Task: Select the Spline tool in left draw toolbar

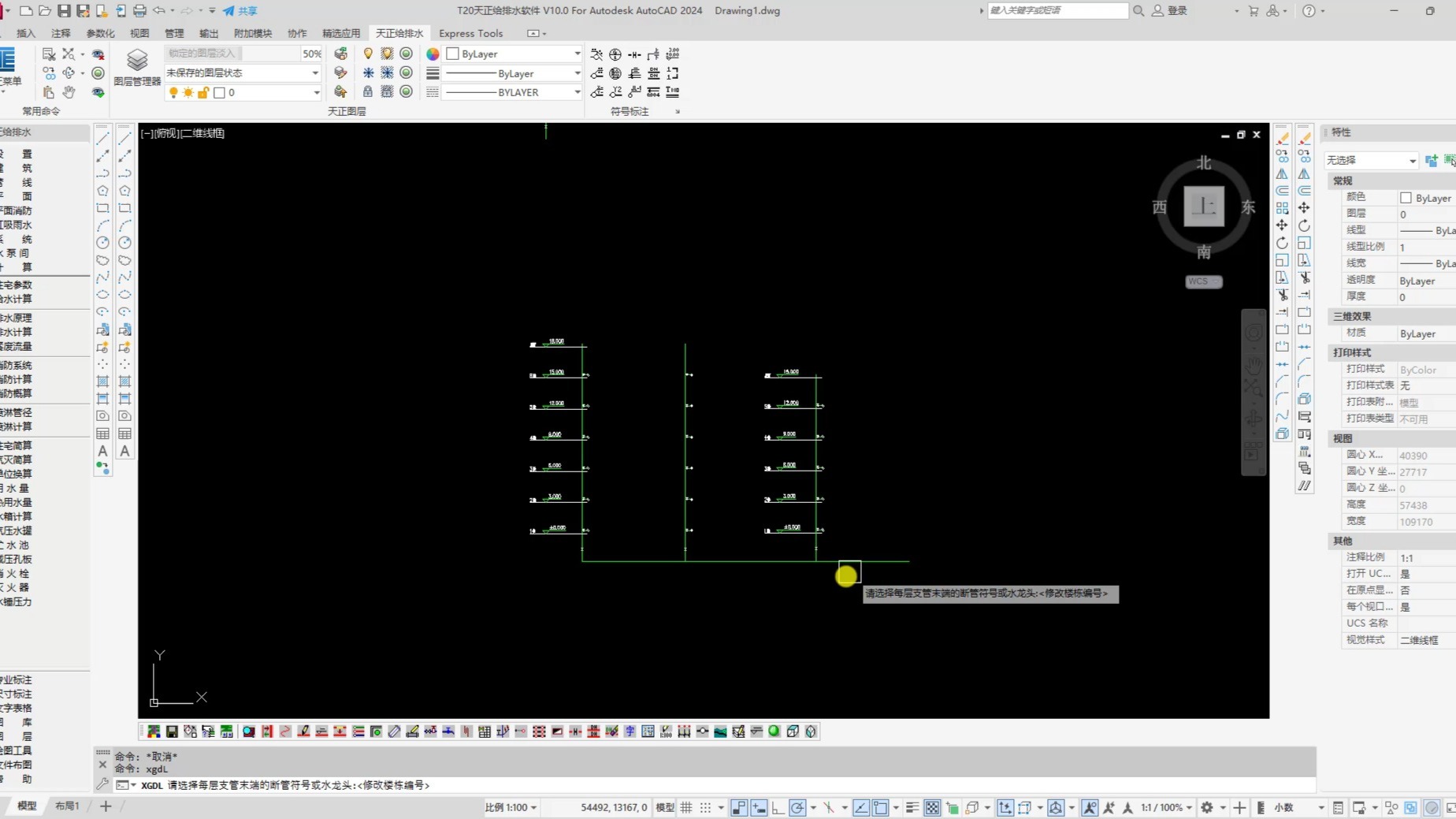Action: (x=102, y=277)
